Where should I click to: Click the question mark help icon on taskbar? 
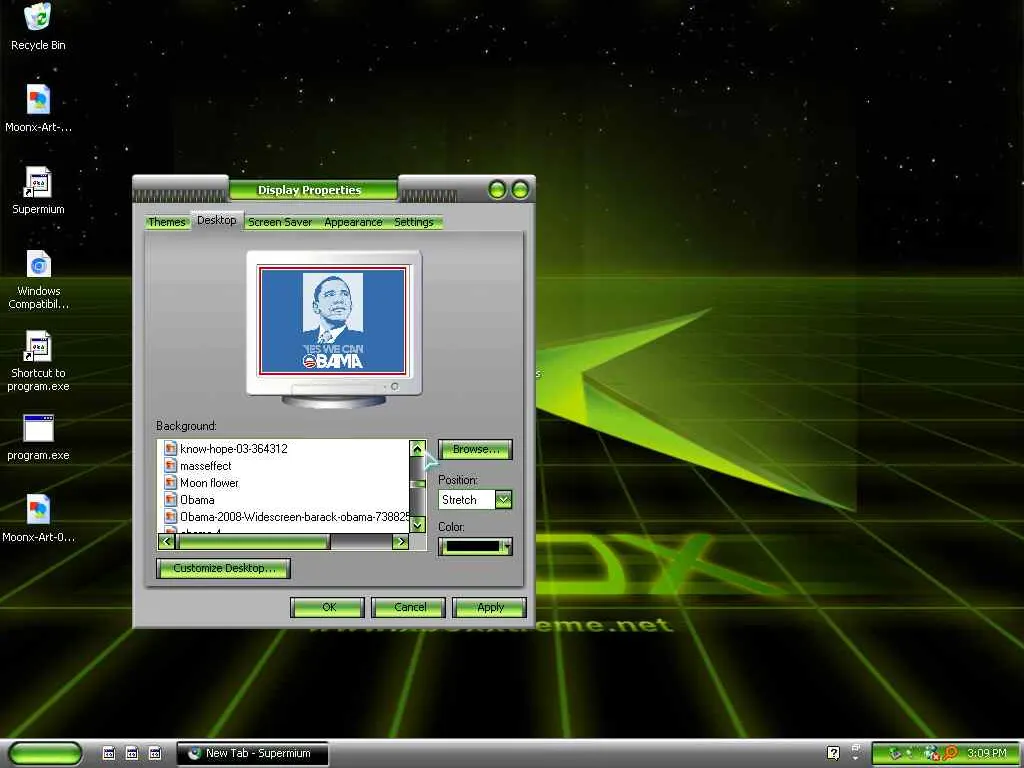833,753
